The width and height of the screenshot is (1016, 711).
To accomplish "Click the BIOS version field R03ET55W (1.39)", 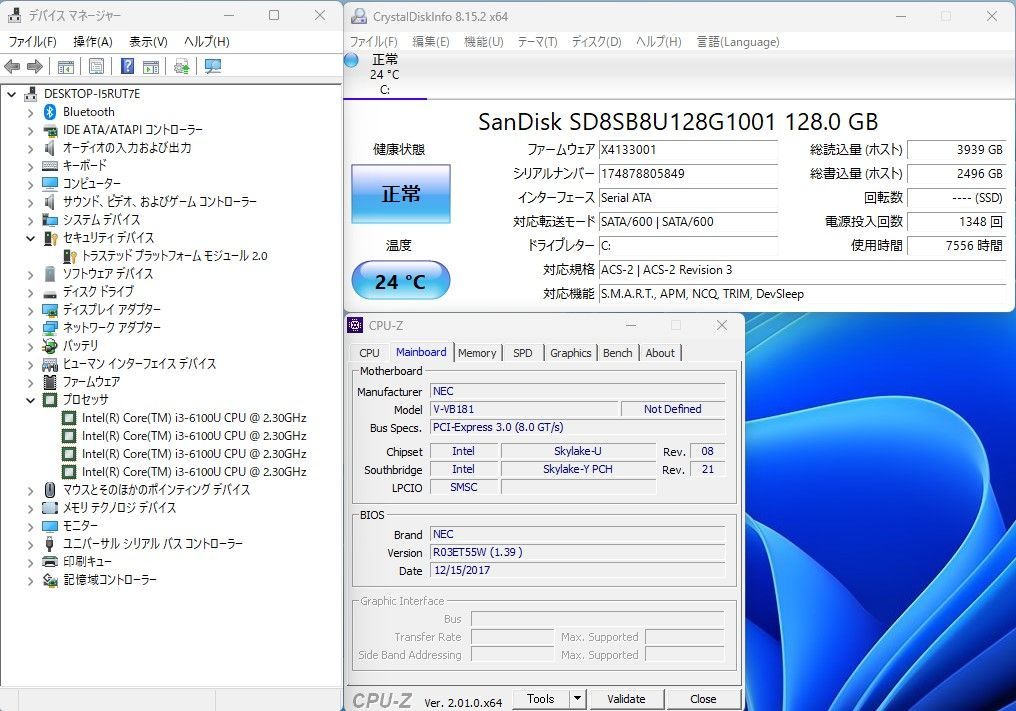I will 577,552.
